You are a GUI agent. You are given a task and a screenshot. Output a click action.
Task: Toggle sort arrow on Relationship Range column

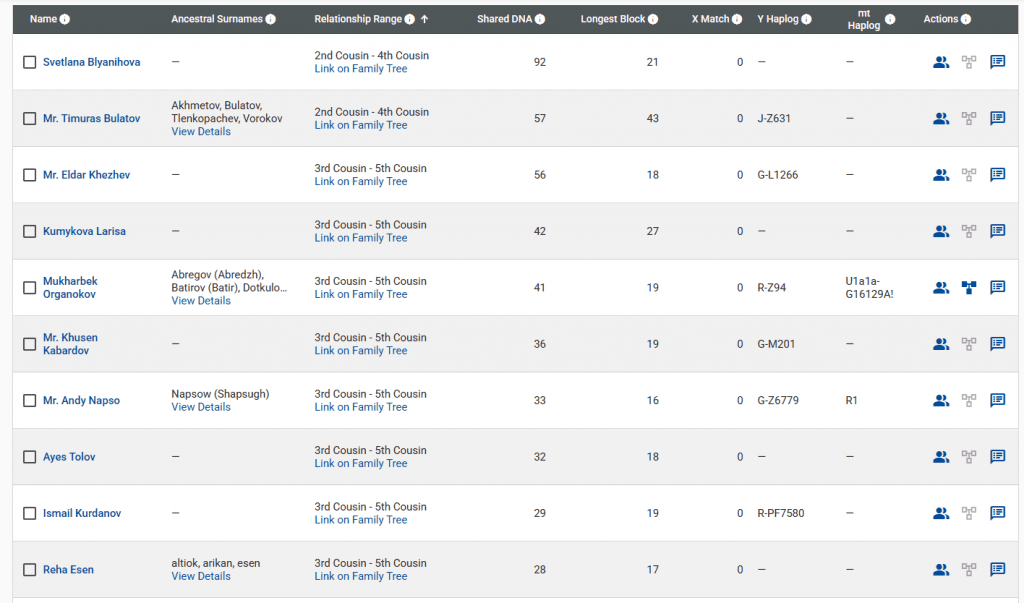click(424, 19)
